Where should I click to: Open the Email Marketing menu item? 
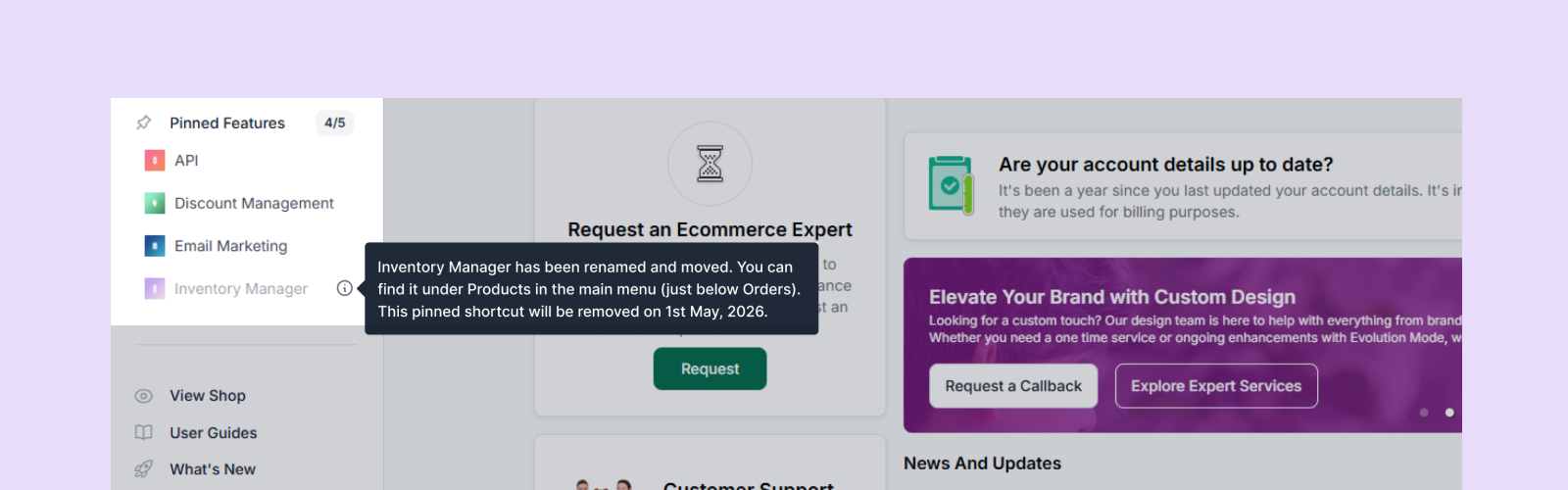(230, 246)
